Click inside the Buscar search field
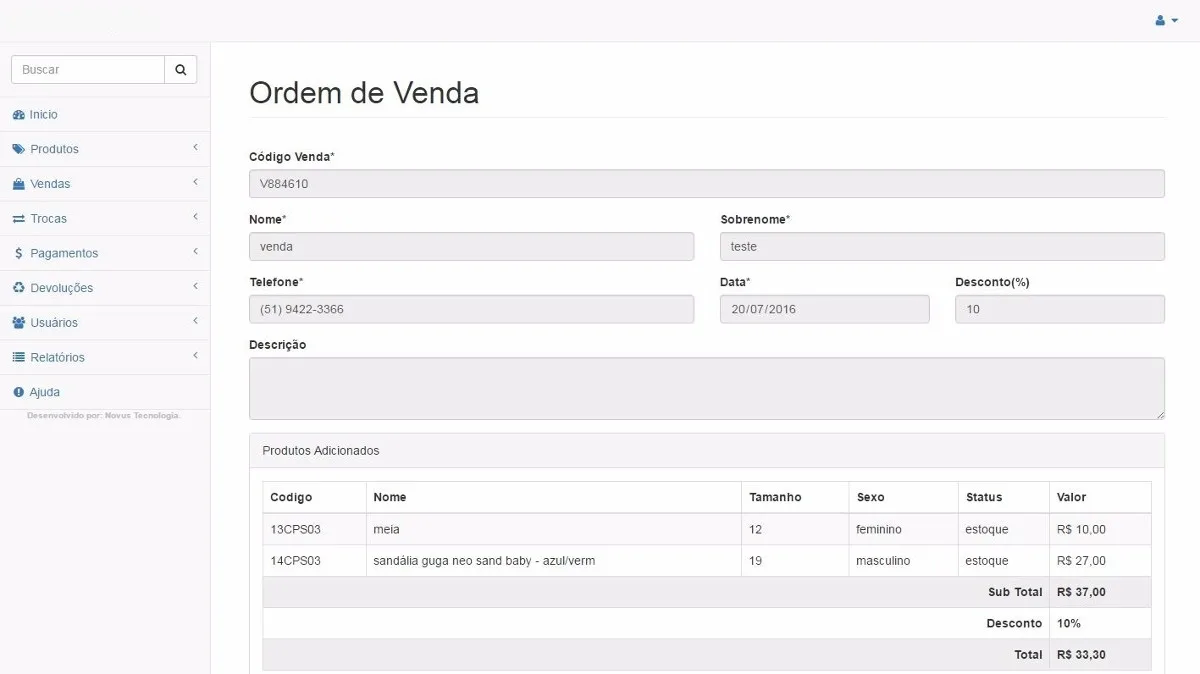Image resolution: width=1200 pixels, height=674 pixels. (88, 70)
